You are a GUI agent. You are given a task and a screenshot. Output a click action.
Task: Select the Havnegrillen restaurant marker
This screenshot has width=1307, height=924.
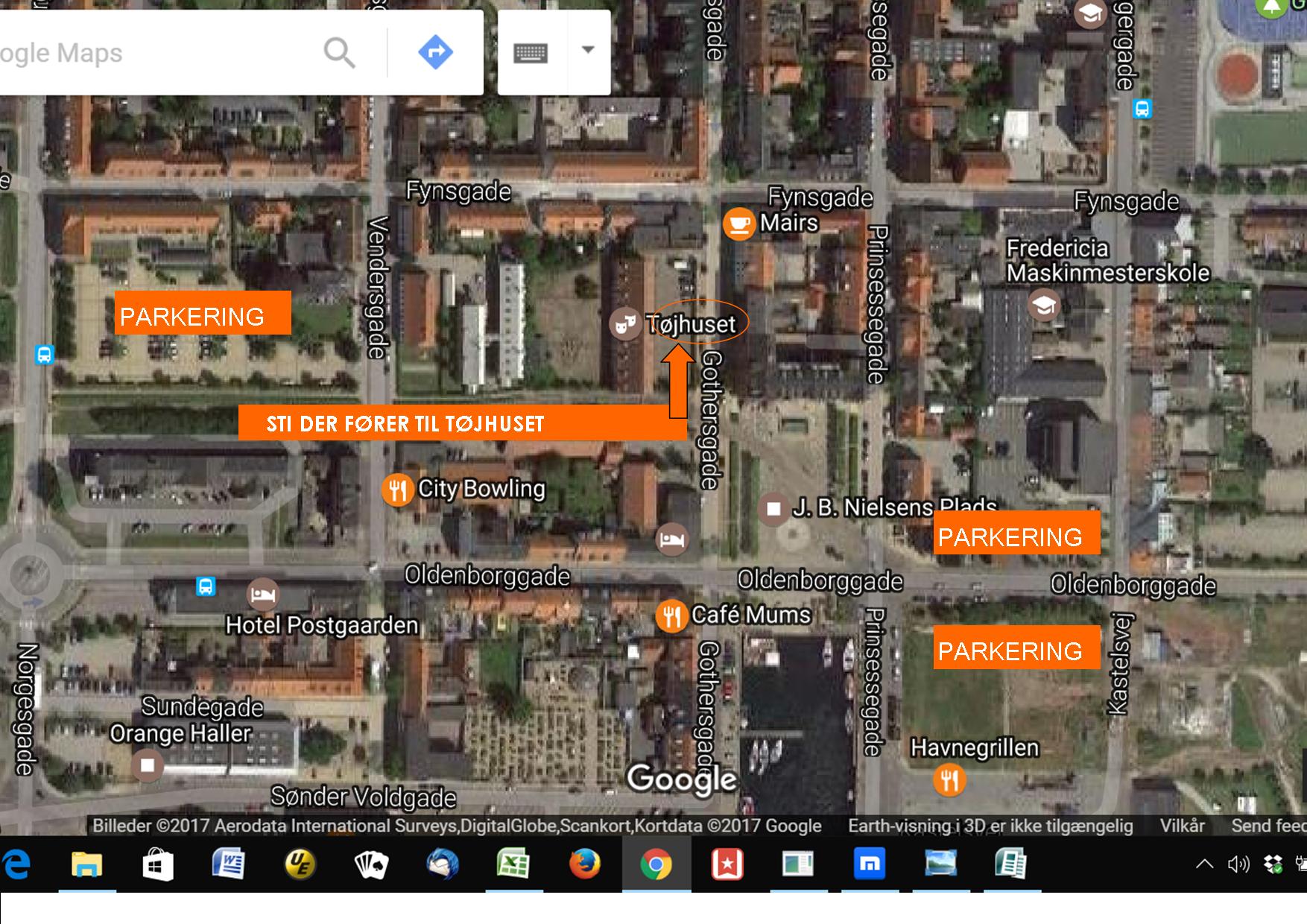[x=949, y=780]
